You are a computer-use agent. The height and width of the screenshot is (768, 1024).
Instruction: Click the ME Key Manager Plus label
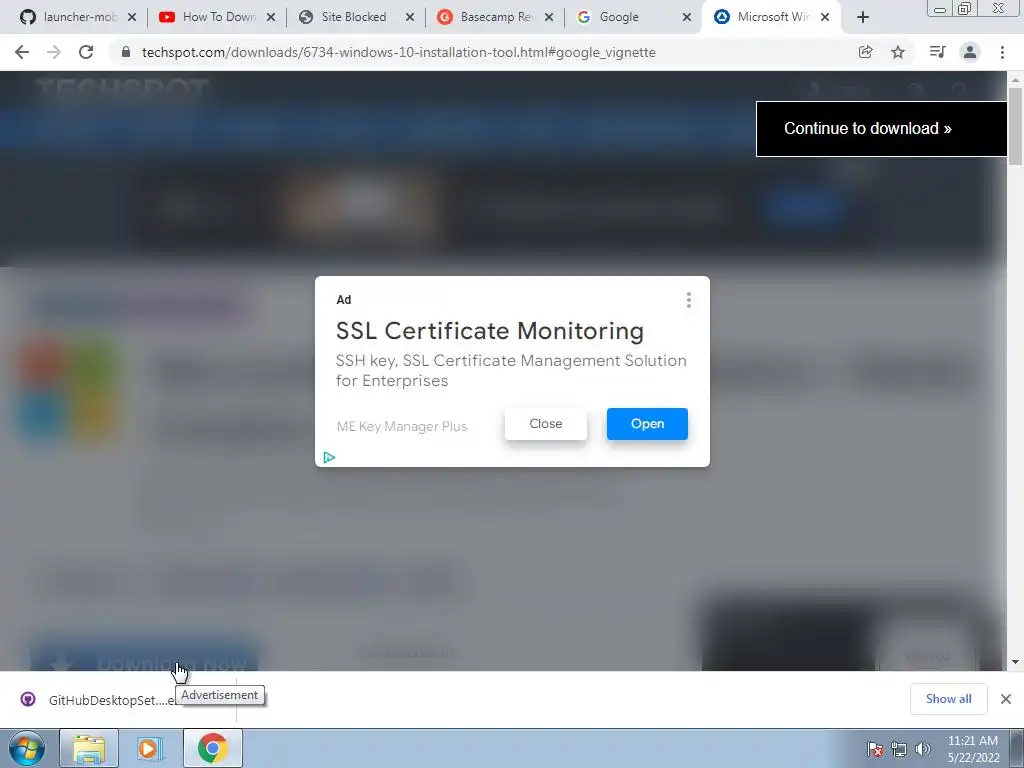402,426
